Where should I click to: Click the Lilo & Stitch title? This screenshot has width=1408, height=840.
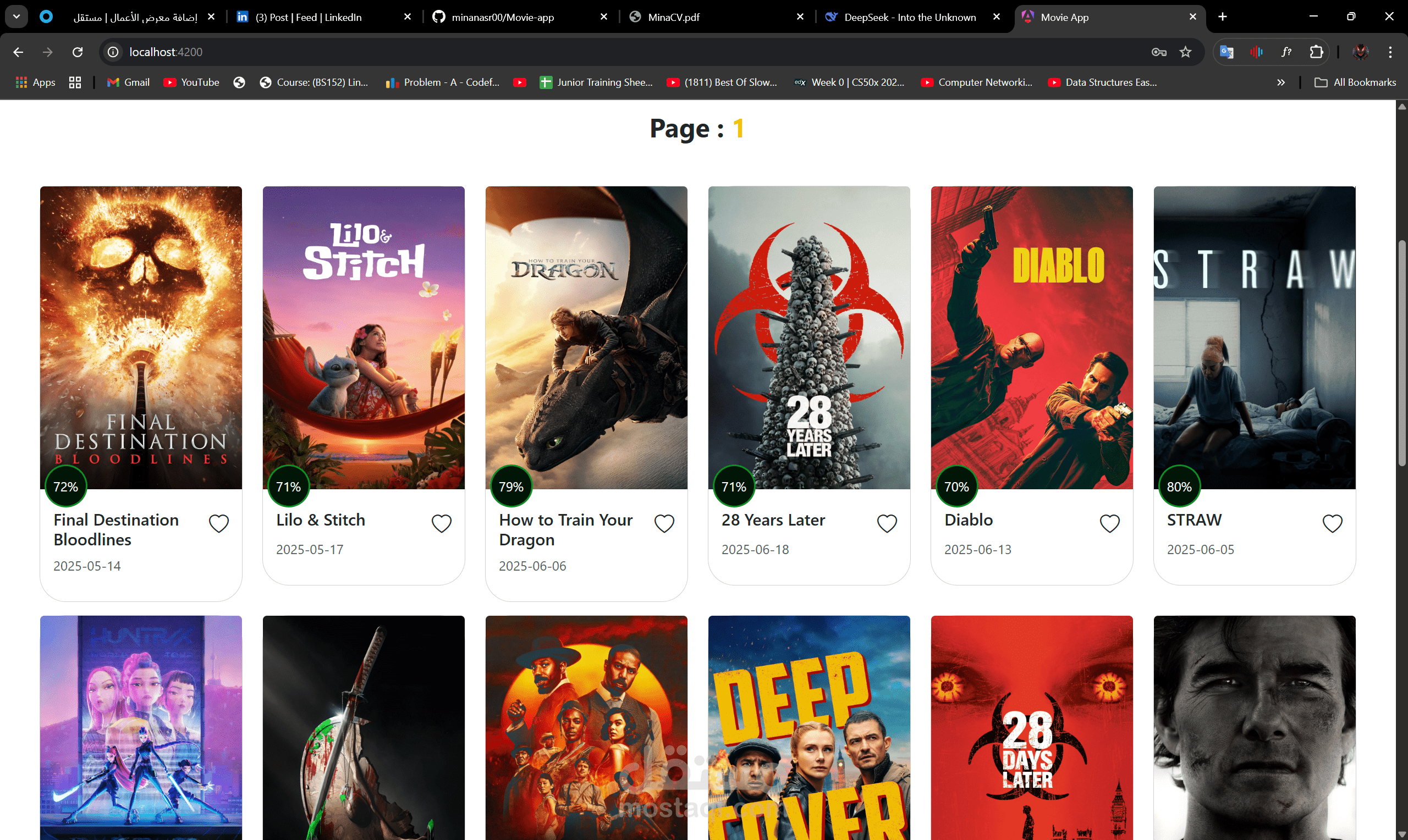coord(321,520)
